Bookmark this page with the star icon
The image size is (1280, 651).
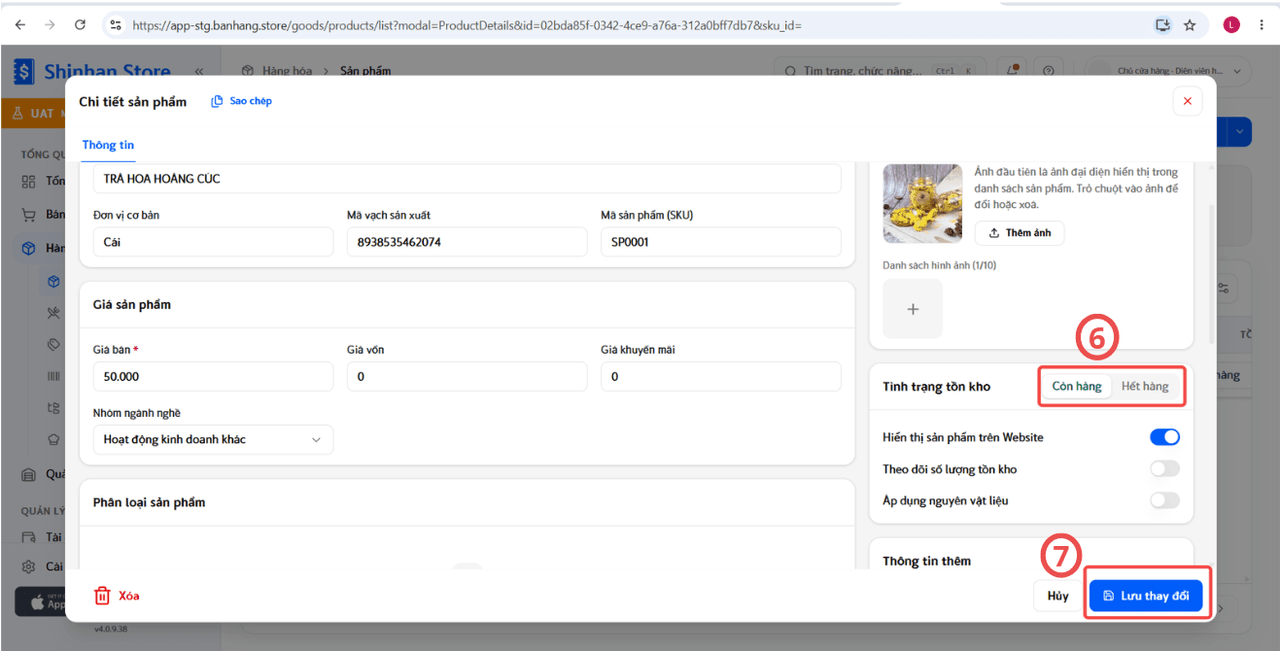[1189, 25]
